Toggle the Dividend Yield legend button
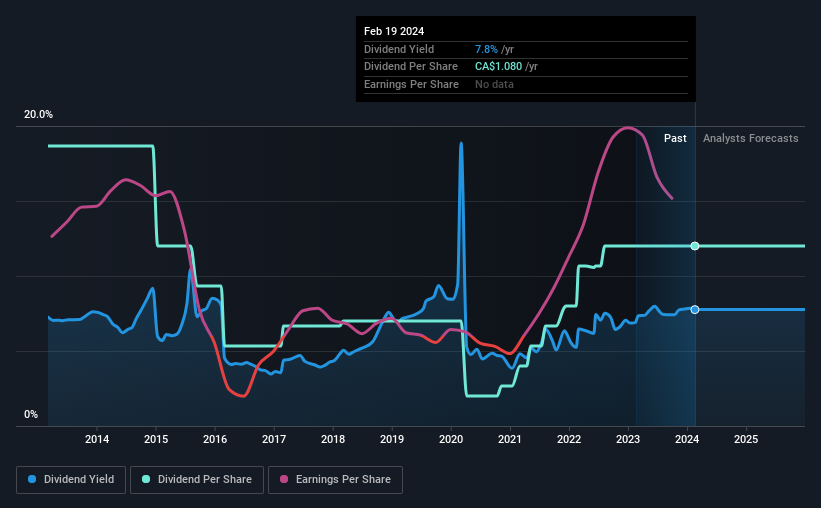Image resolution: width=821 pixels, height=508 pixels. 70,480
